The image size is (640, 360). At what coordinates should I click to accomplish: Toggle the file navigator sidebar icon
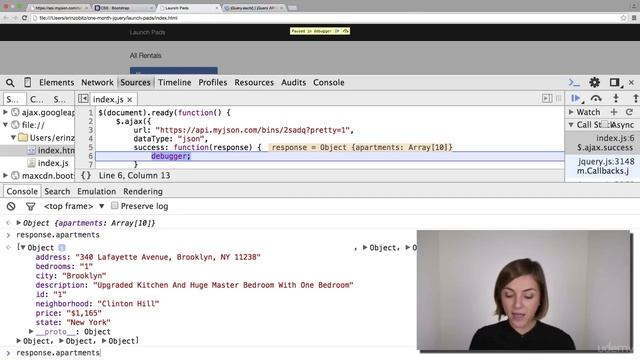(83, 99)
